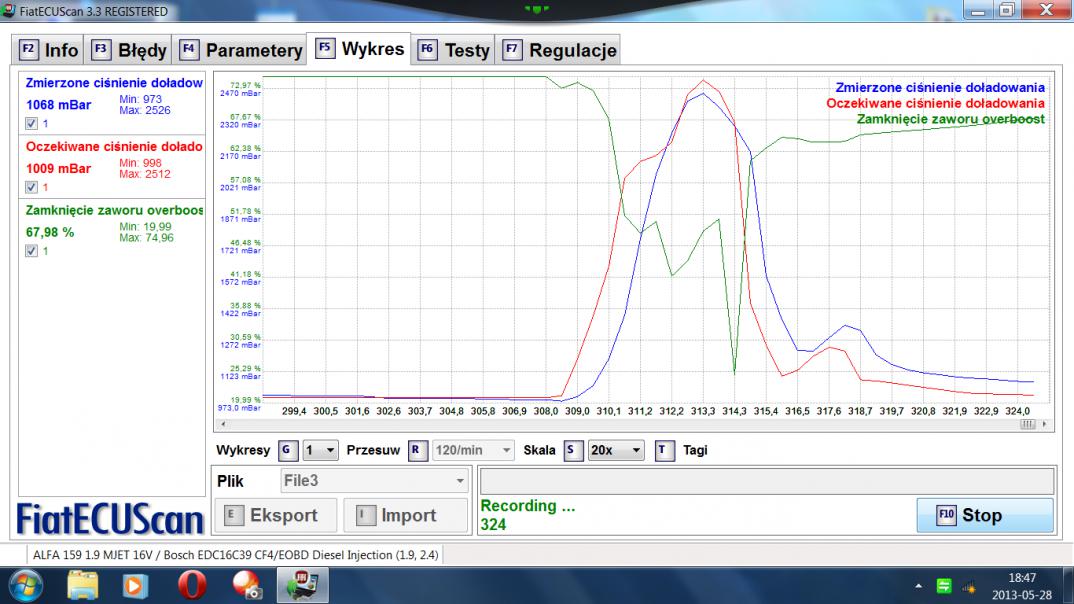
Task: Open the Parametery tab
Action: pyautogui.click(x=240, y=50)
